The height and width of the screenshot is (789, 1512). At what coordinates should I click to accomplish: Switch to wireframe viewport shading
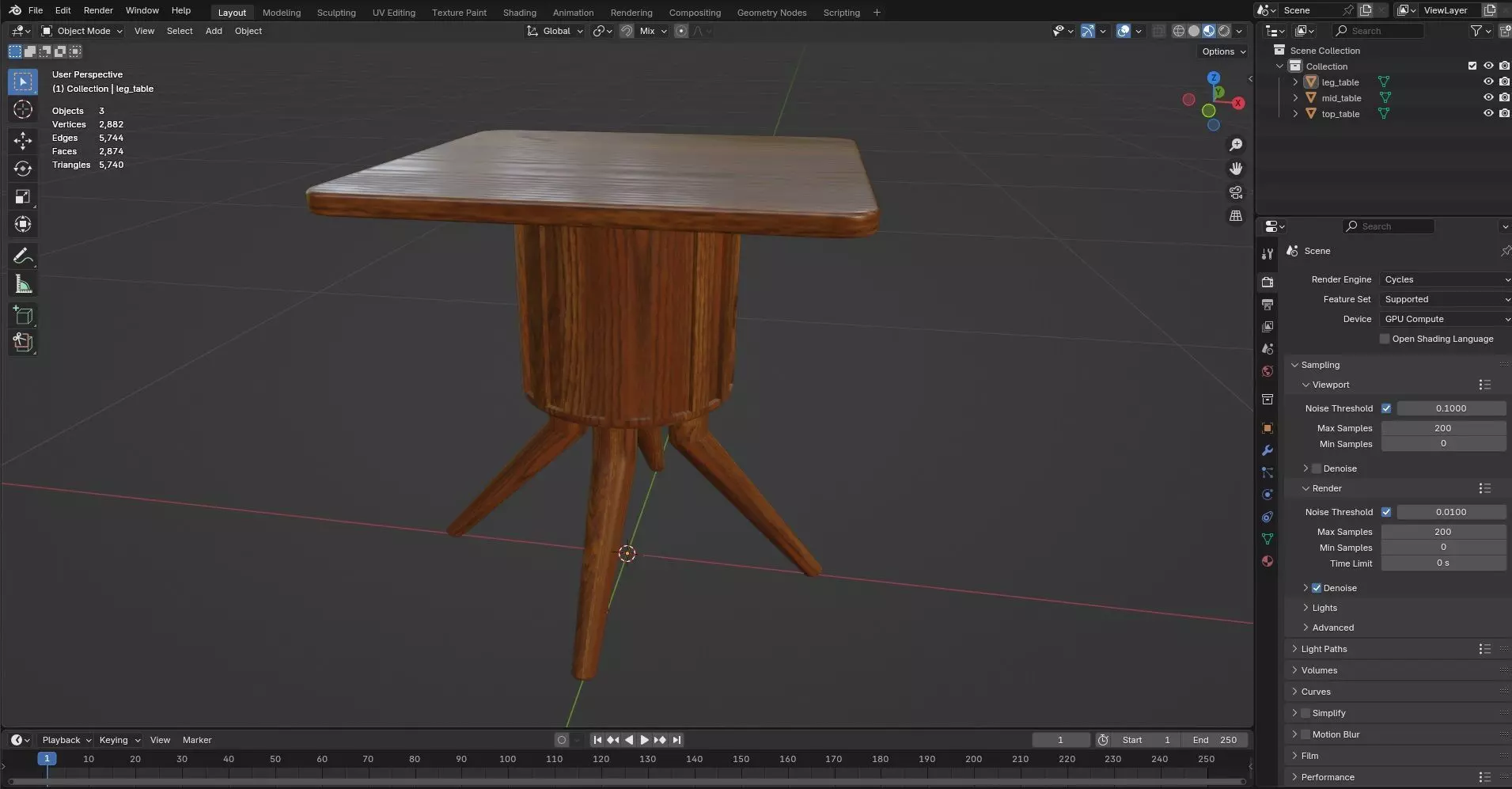(1179, 31)
